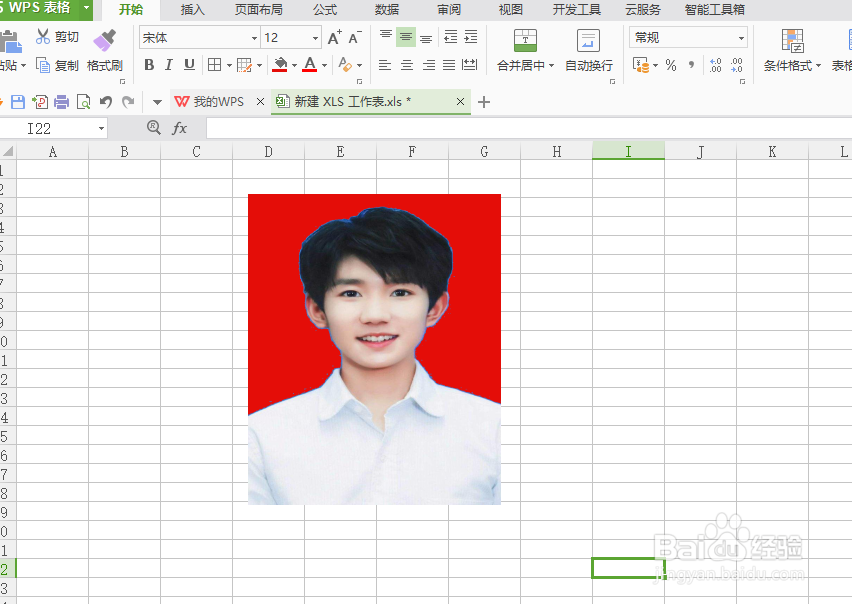The image size is (852, 604).
Task: Open borders dropdown arrow
Action: point(229,66)
